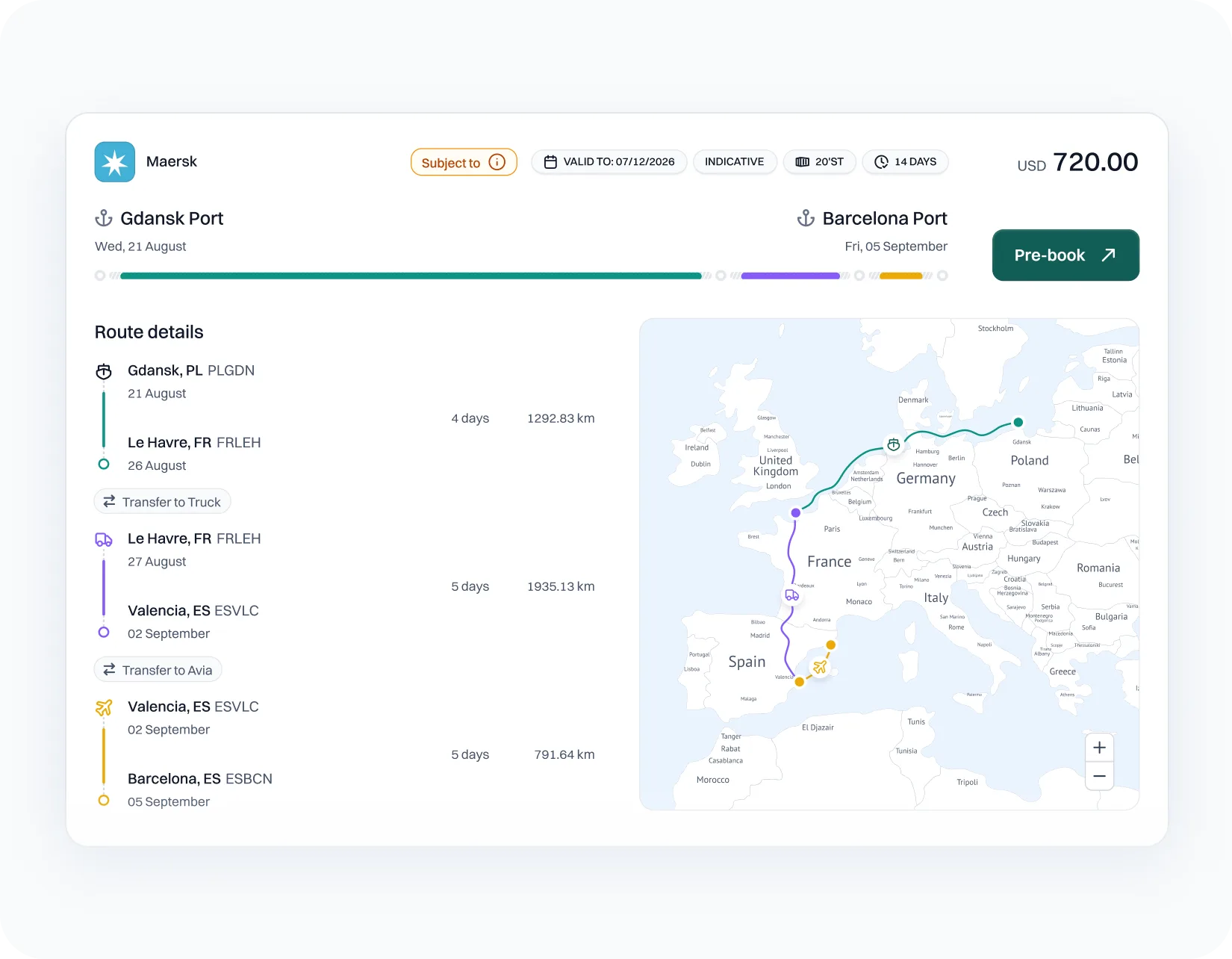Click the 26 August arrival date
Screen dimensions: 1232x959
[x=157, y=465]
